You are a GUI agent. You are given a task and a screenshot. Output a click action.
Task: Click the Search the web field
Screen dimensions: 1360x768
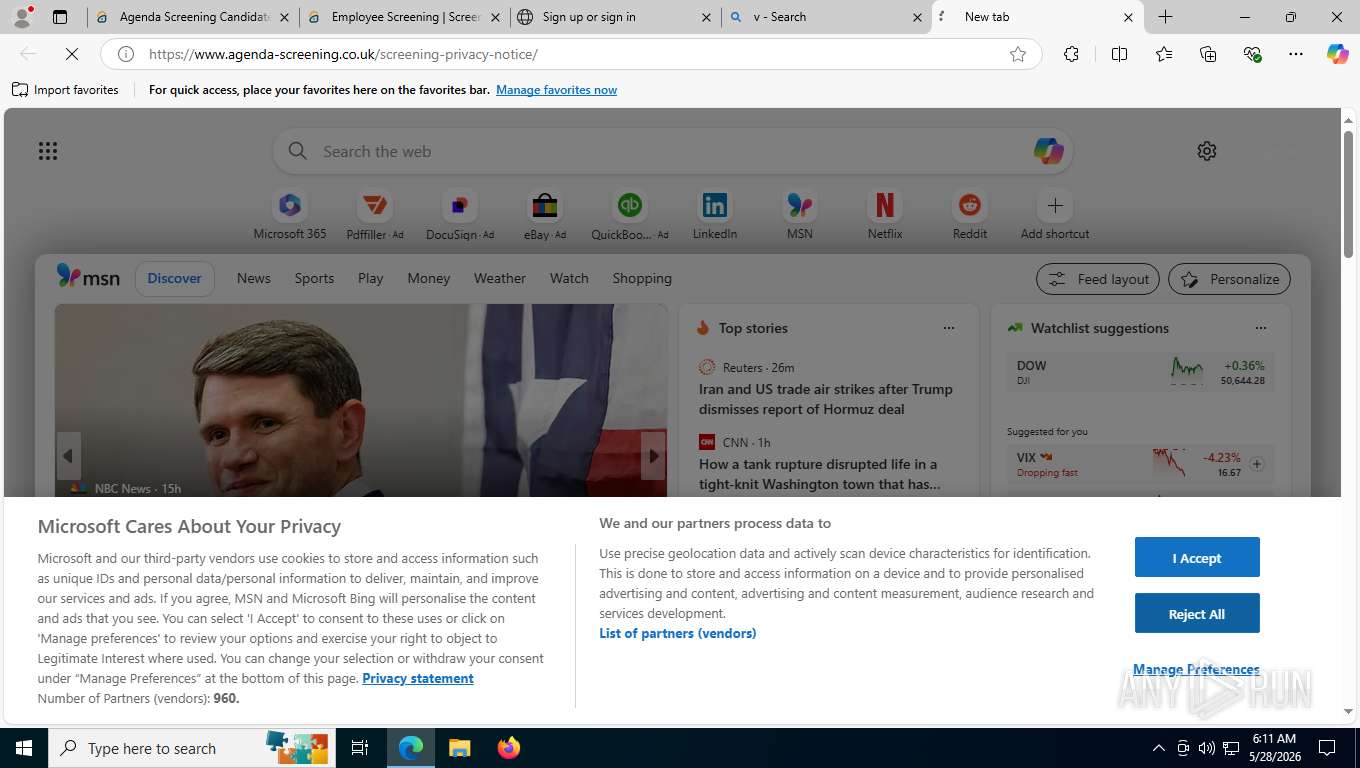pyautogui.click(x=672, y=151)
